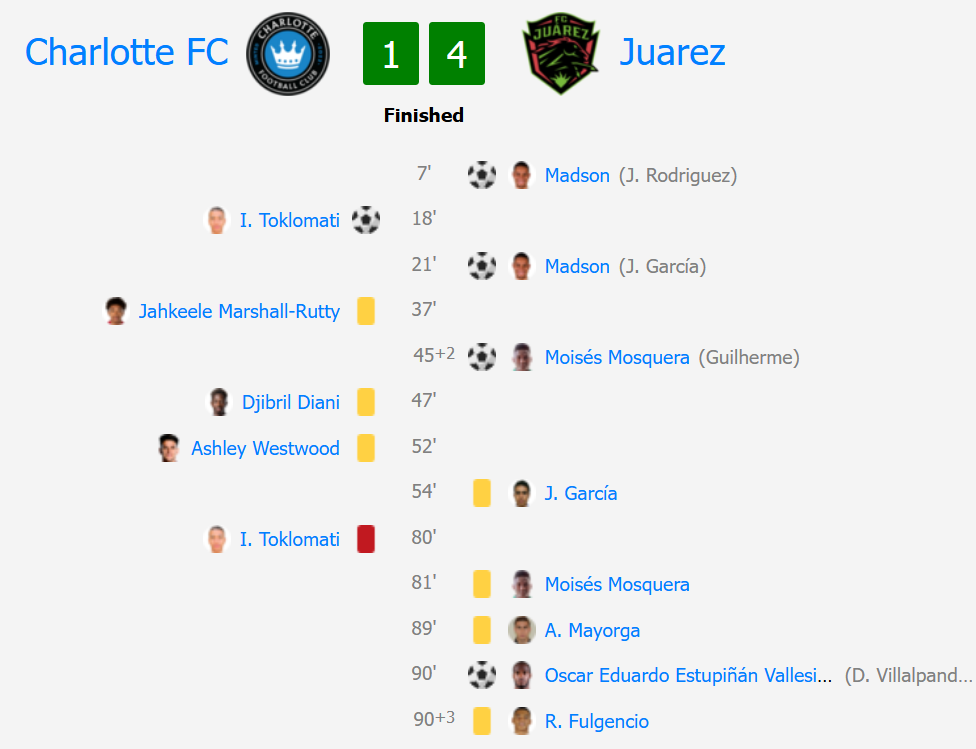Click the goal ball icon at 7'

click(x=482, y=176)
